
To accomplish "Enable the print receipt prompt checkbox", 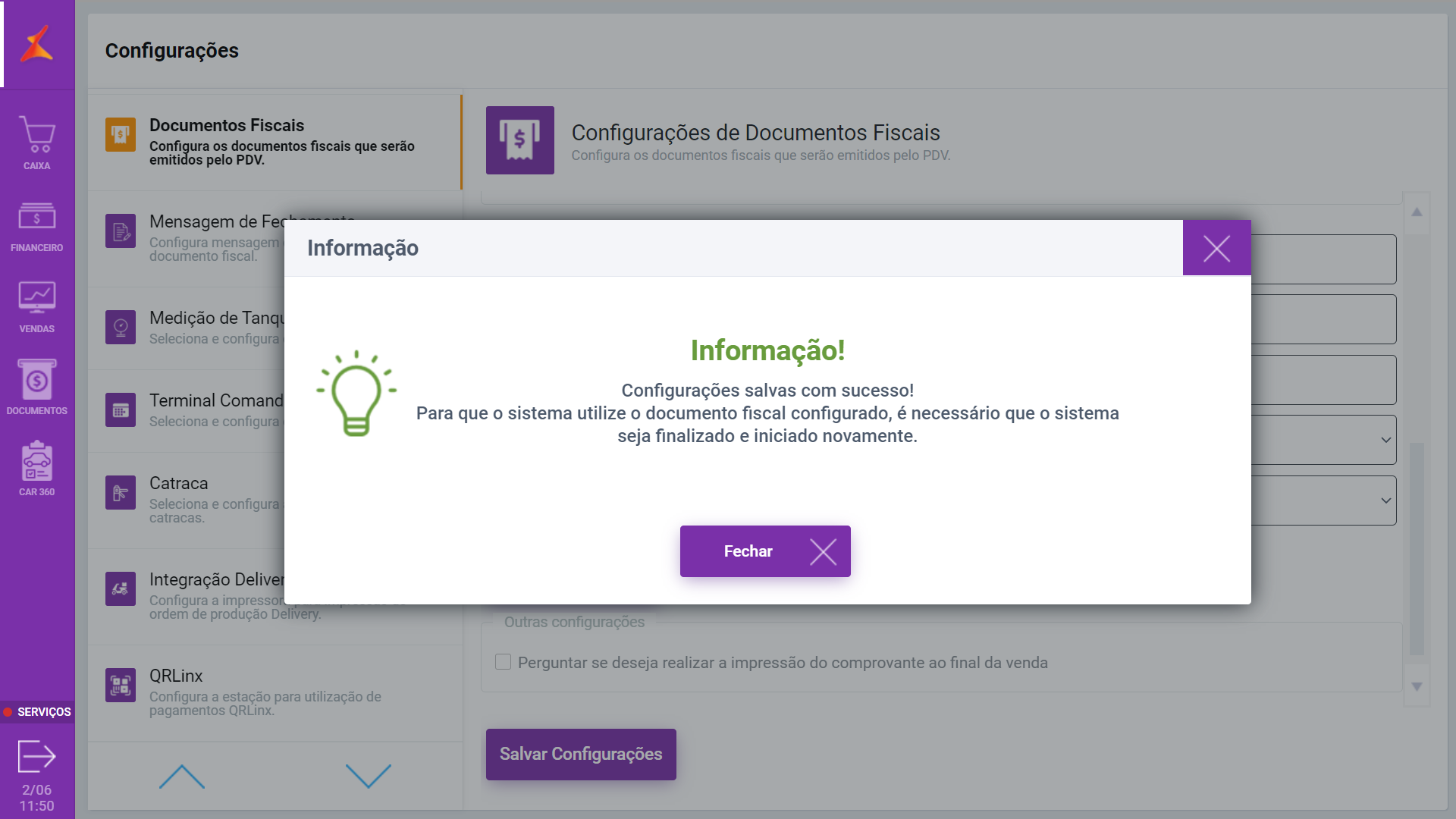I will [503, 662].
